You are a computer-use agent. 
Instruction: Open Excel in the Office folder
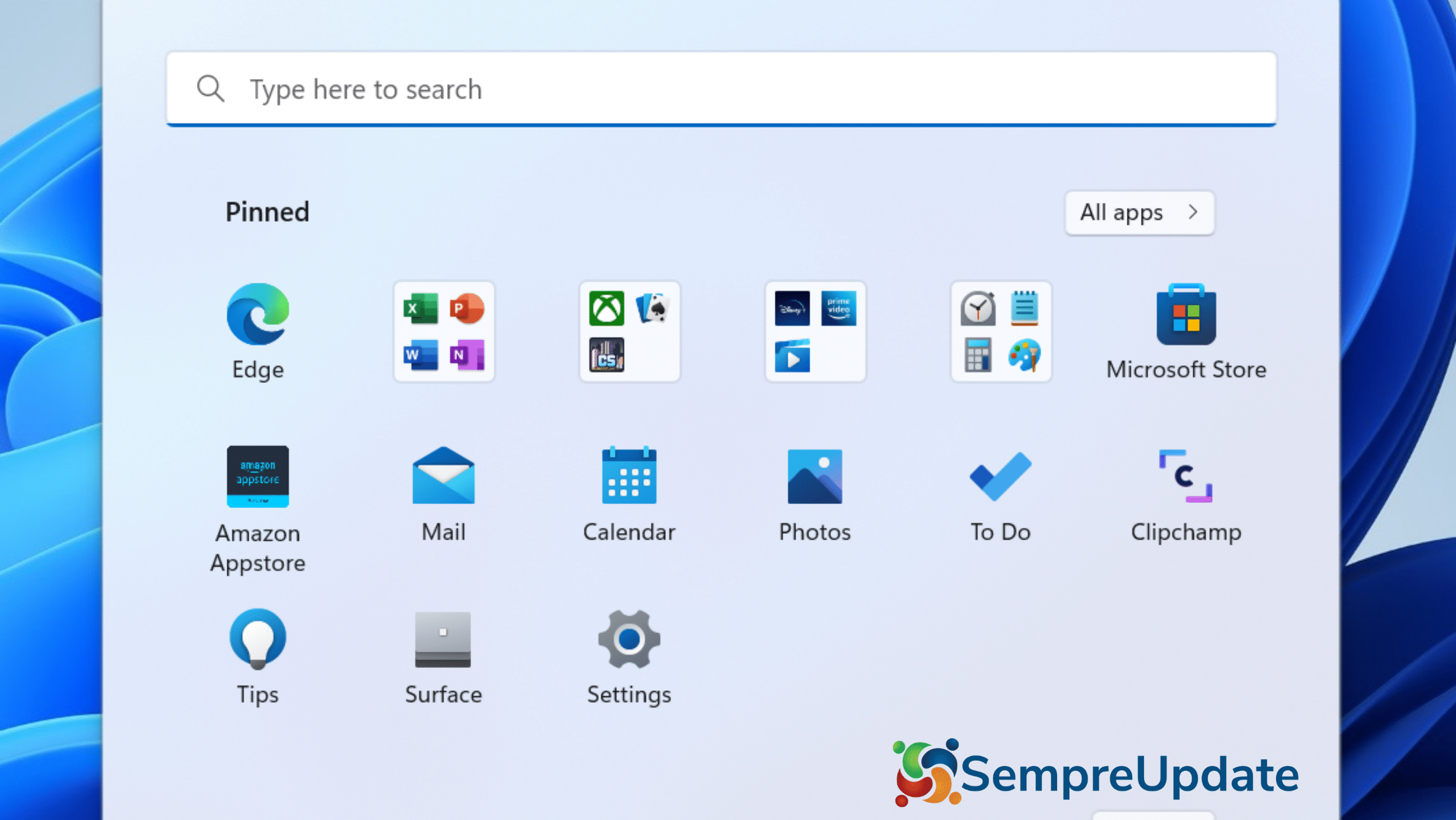coord(421,308)
